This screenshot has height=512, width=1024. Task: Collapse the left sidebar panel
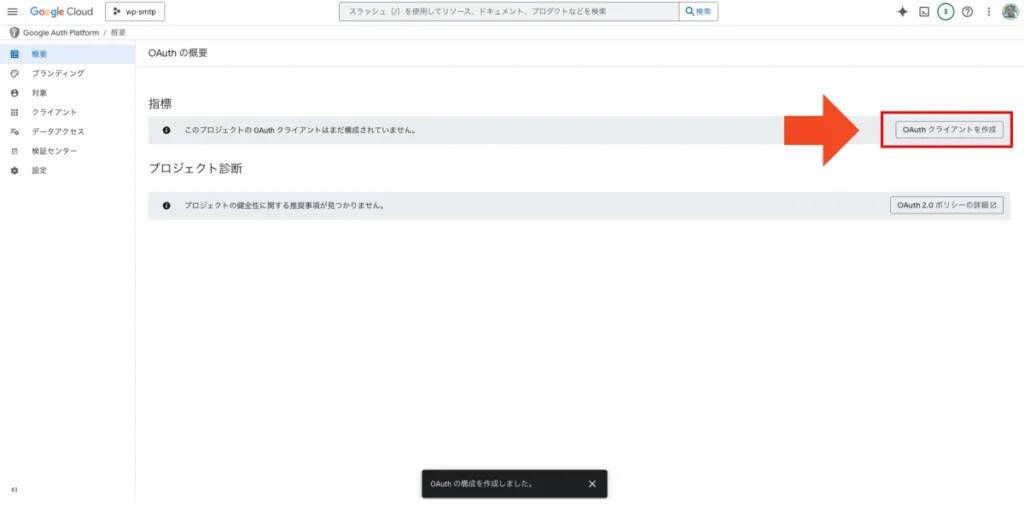[13, 490]
